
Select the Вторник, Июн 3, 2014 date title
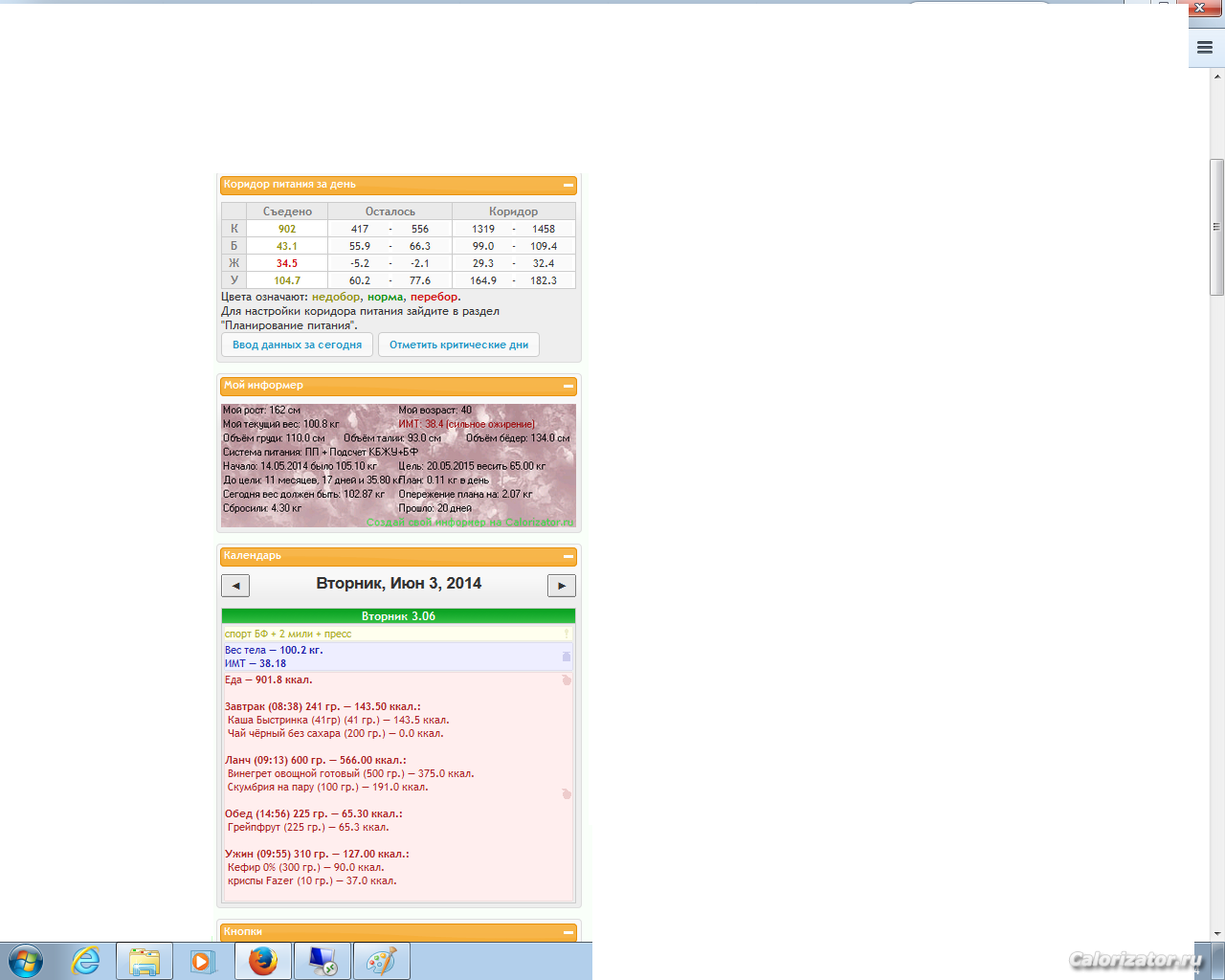point(399,584)
